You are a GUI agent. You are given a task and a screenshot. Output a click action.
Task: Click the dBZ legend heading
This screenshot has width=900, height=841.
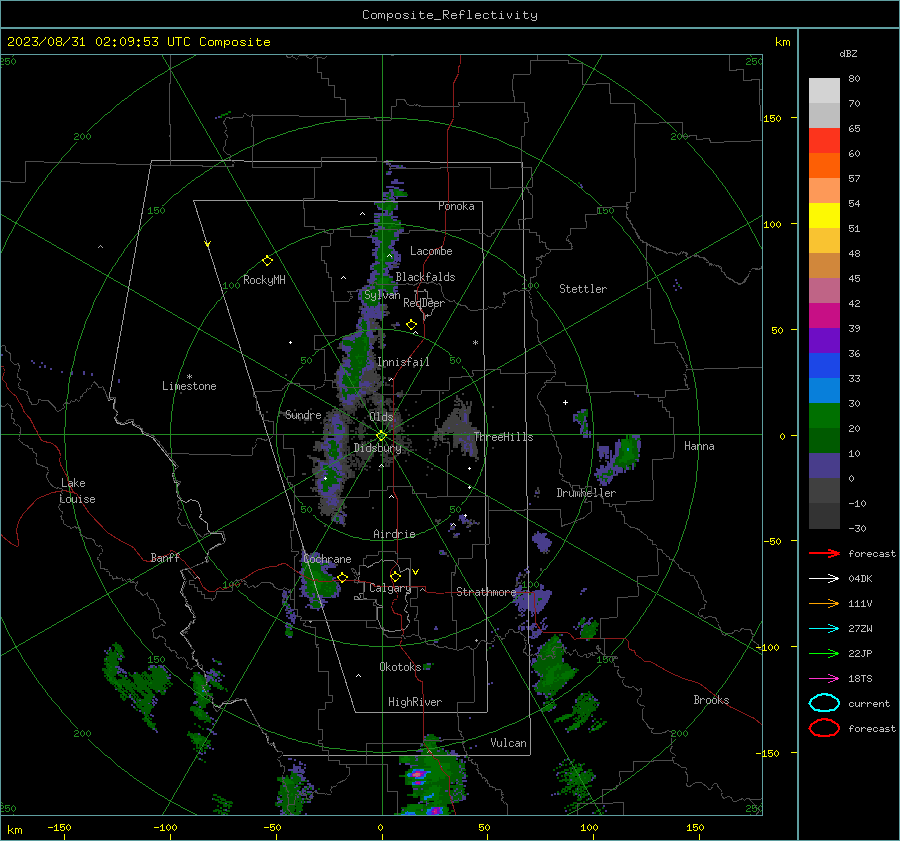(x=848, y=53)
